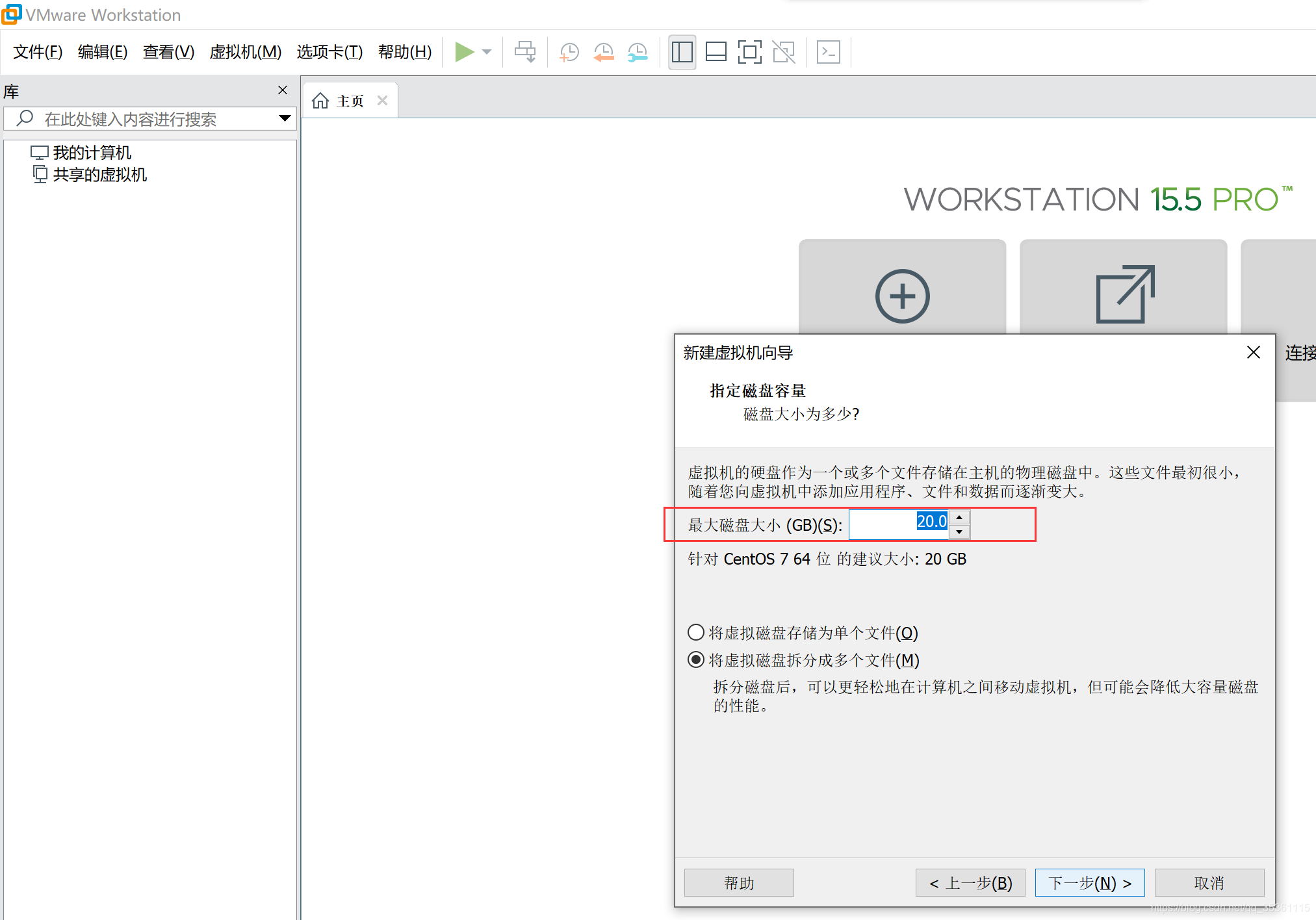Increase disk size with up stepper arrow

[x=959, y=517]
